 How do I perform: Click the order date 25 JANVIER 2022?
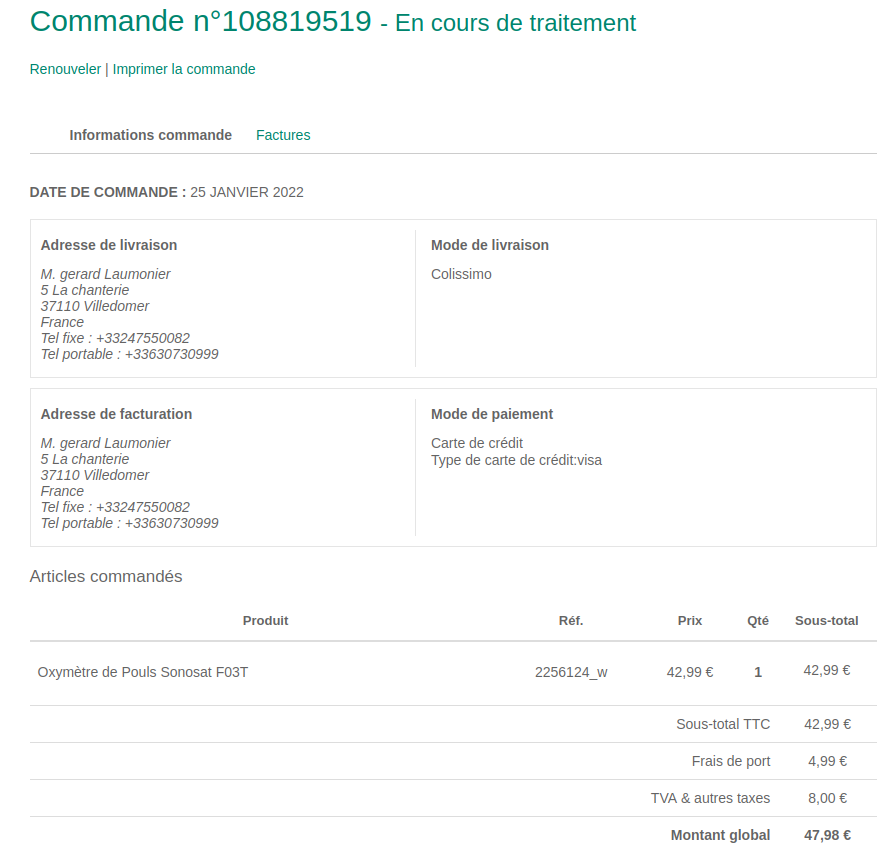(247, 192)
